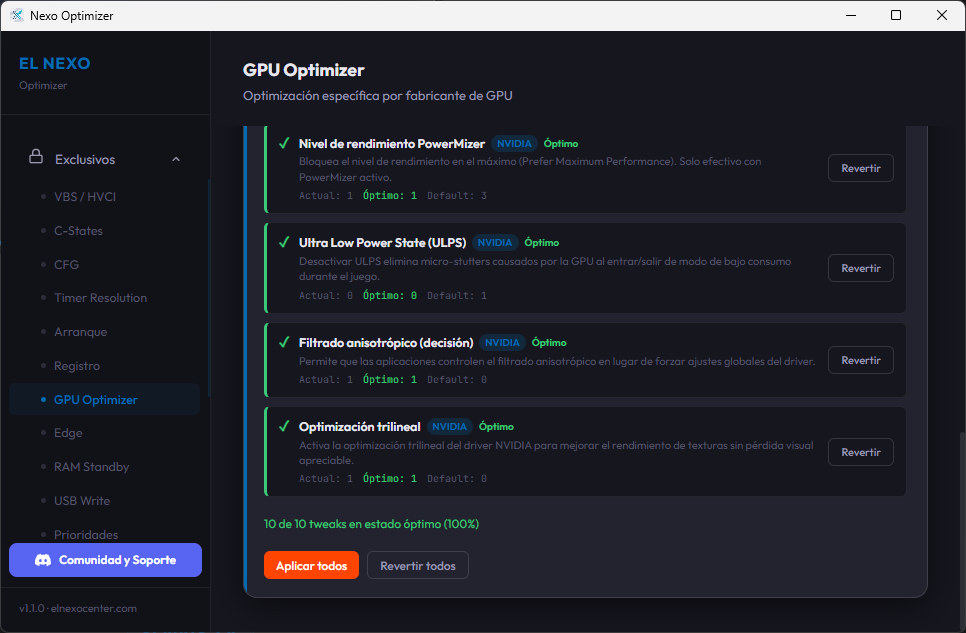Open the Edge section from sidebar
Screen dimensions: 966x633
[x=68, y=432]
